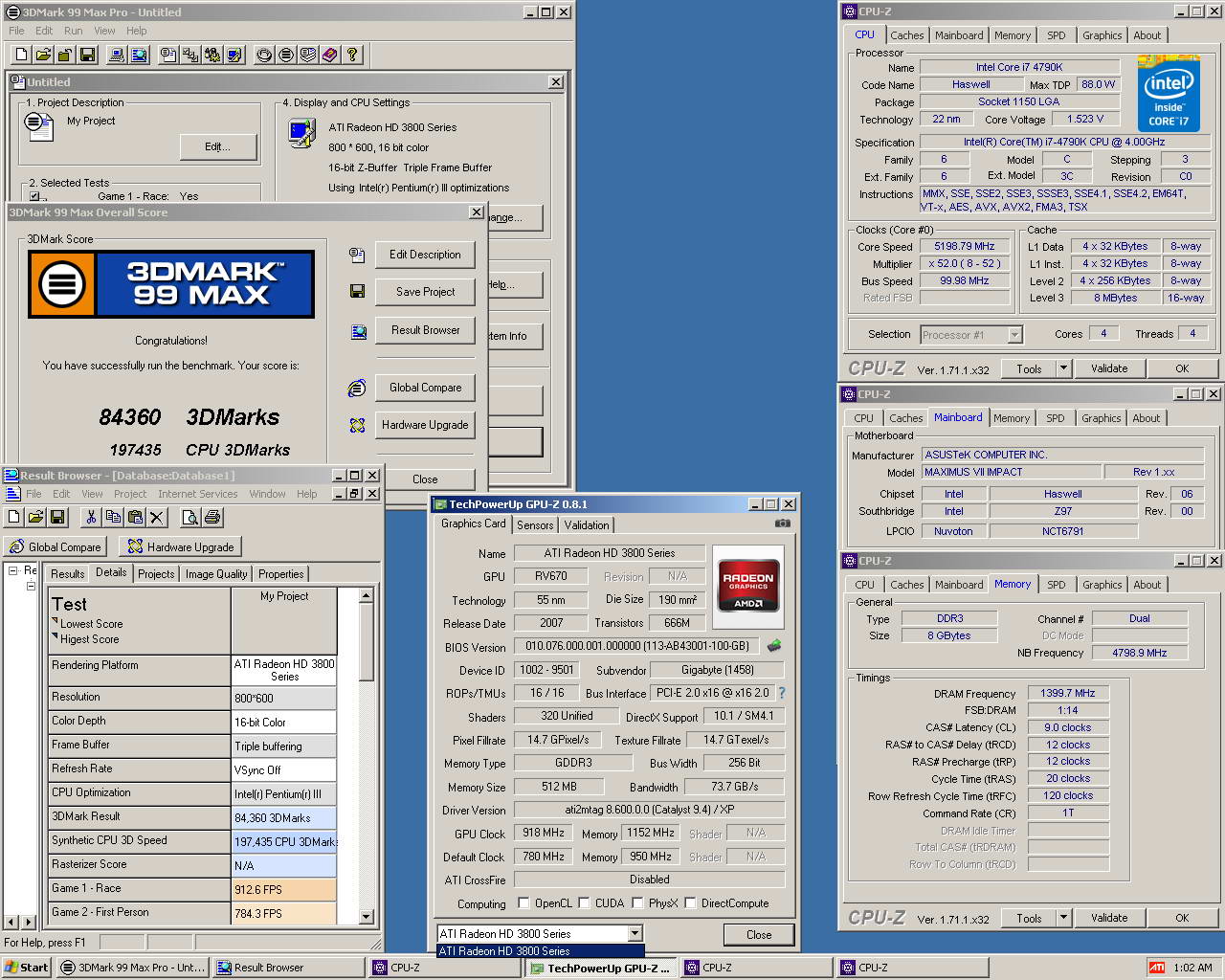This screenshot has width=1225, height=980.
Task: Click left scroll arrow below Result Browser tree
Action: 11,922
